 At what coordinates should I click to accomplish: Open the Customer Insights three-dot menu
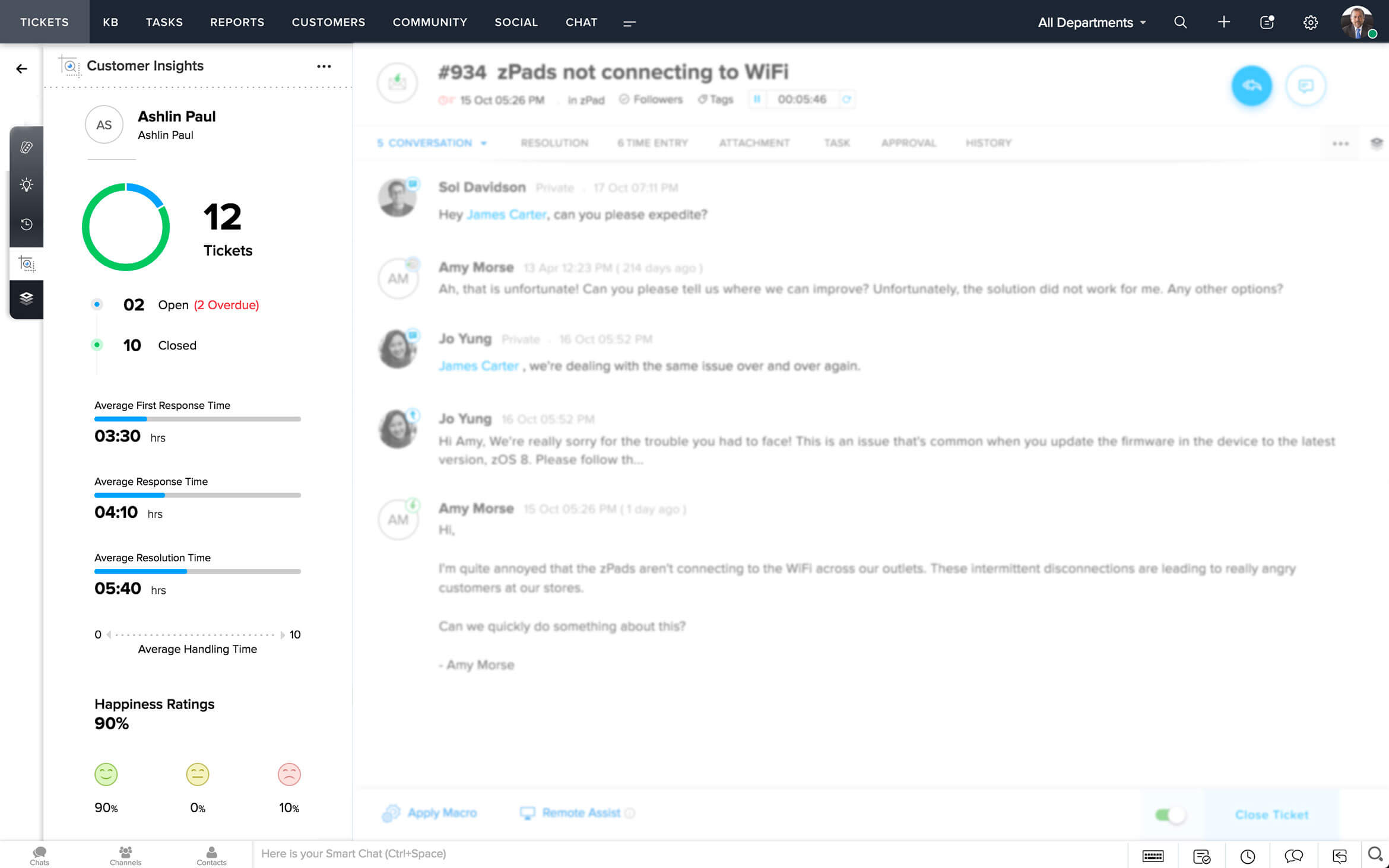tap(324, 66)
